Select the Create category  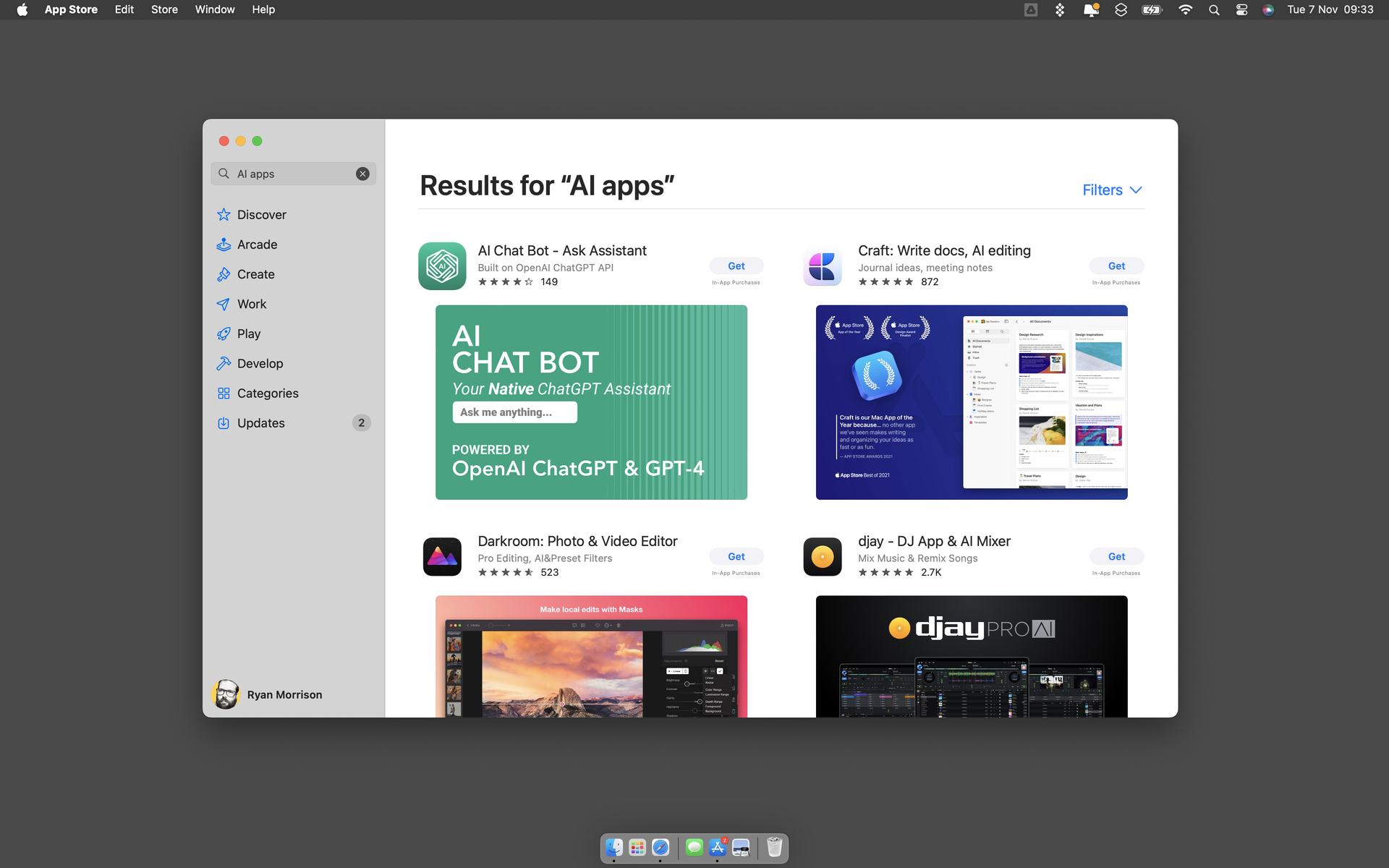coord(255,274)
